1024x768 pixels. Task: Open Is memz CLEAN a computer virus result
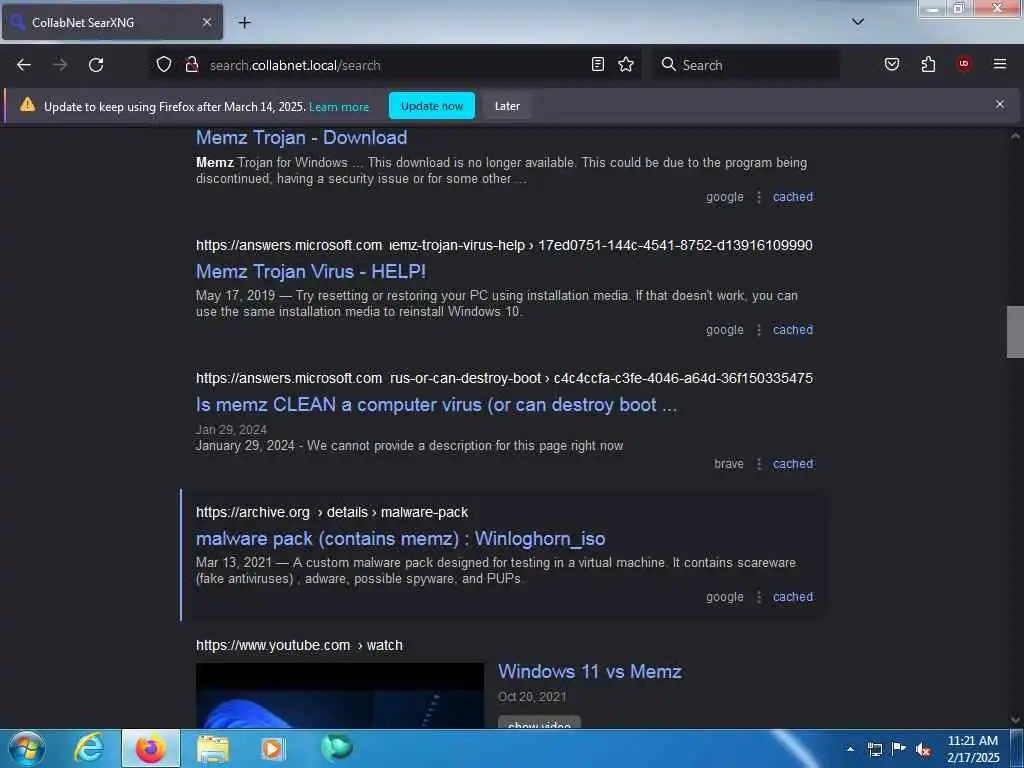pyautogui.click(x=436, y=405)
